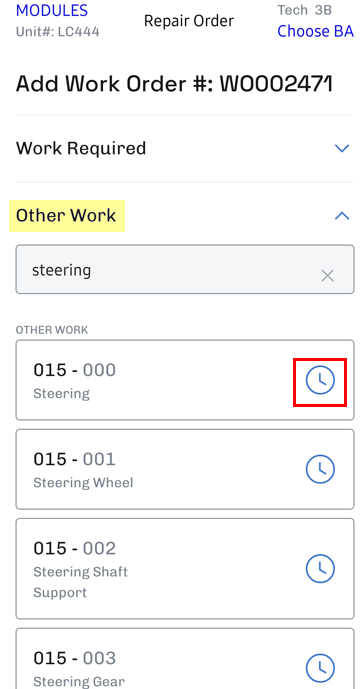The image size is (363, 689).
Task: Select the 015 - 002 Steering Shaft Support item
Action: (185, 569)
